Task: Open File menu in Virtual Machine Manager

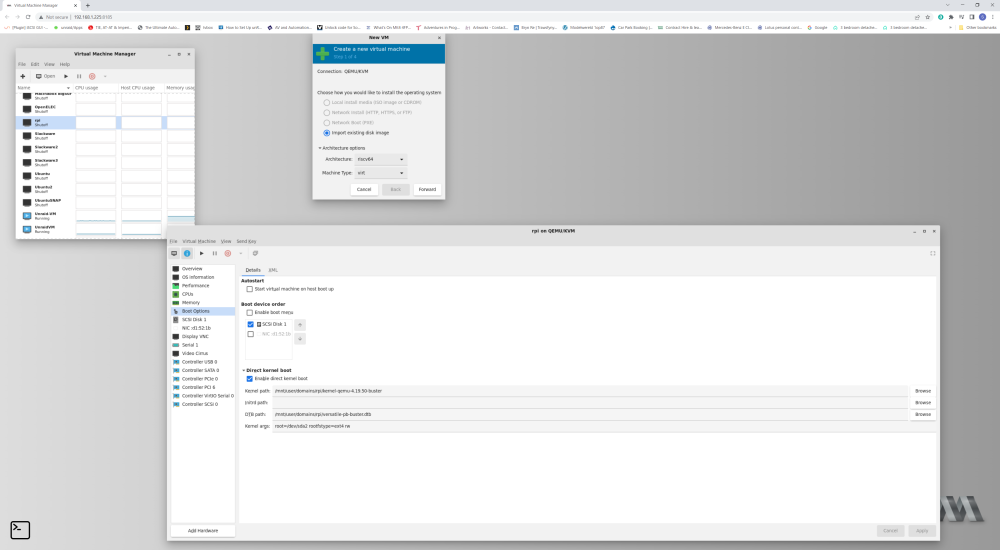Action: (x=22, y=64)
